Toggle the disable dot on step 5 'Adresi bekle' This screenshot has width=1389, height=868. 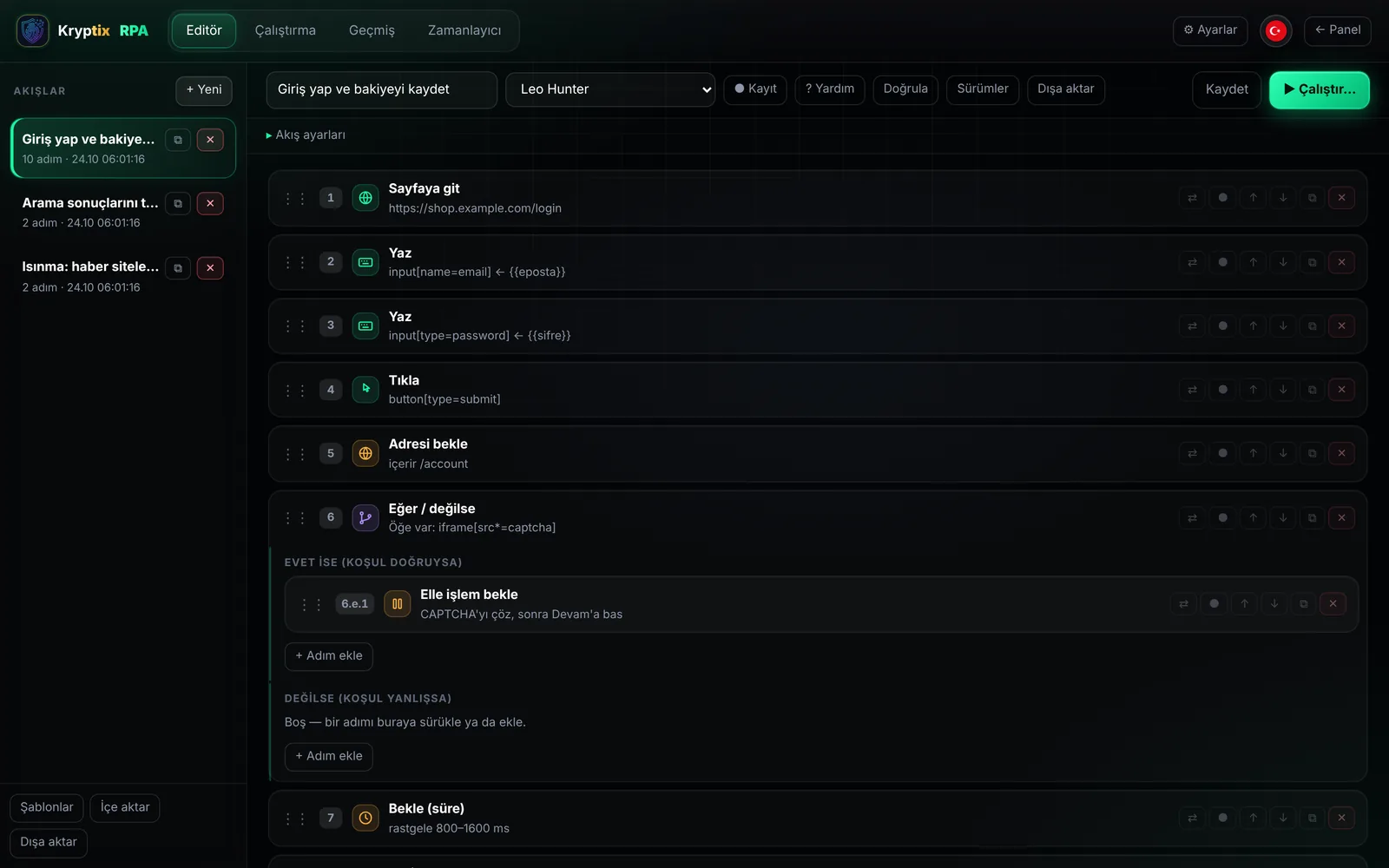point(1222,453)
